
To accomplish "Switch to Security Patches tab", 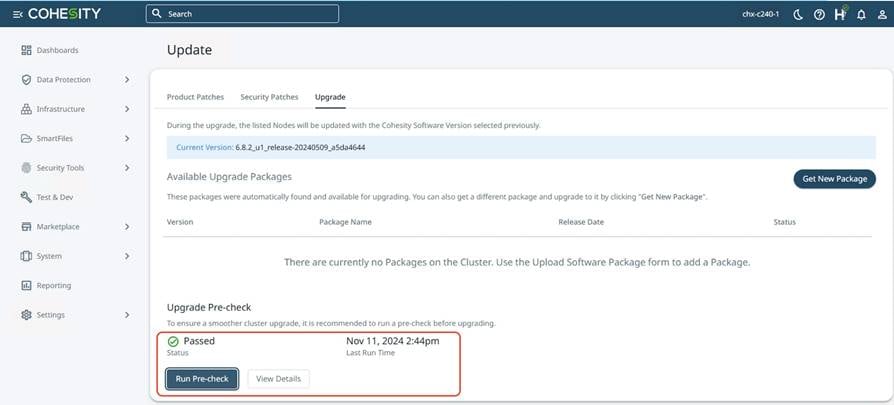I will [269, 97].
